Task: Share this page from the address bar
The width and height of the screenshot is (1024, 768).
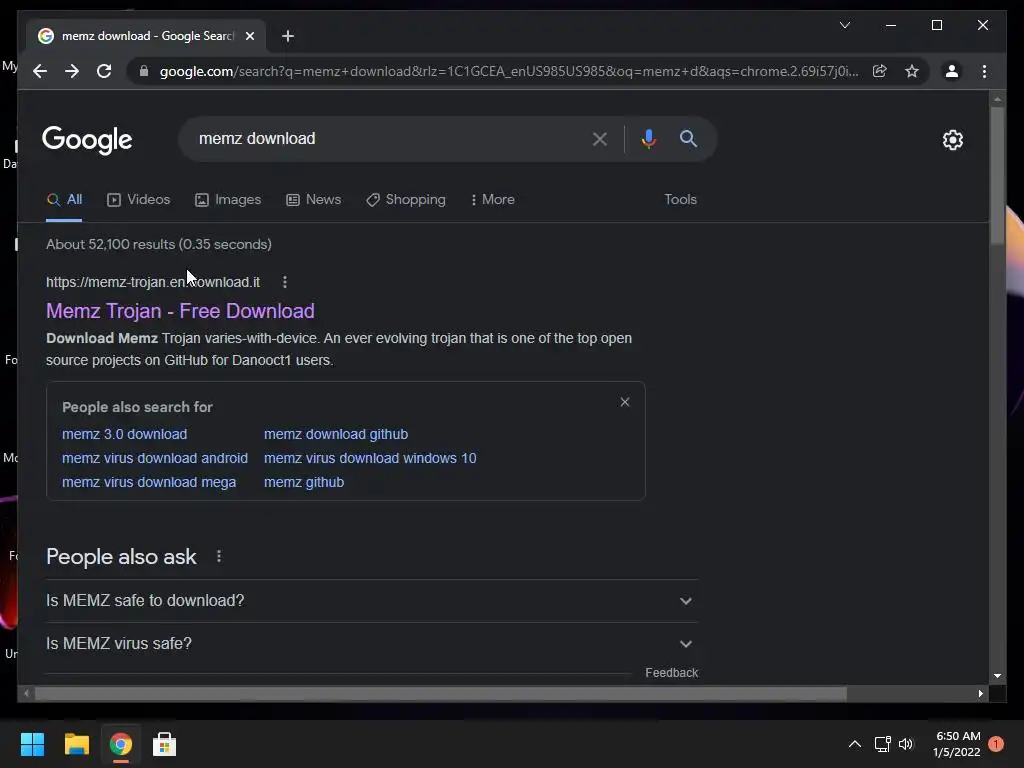Action: click(880, 71)
